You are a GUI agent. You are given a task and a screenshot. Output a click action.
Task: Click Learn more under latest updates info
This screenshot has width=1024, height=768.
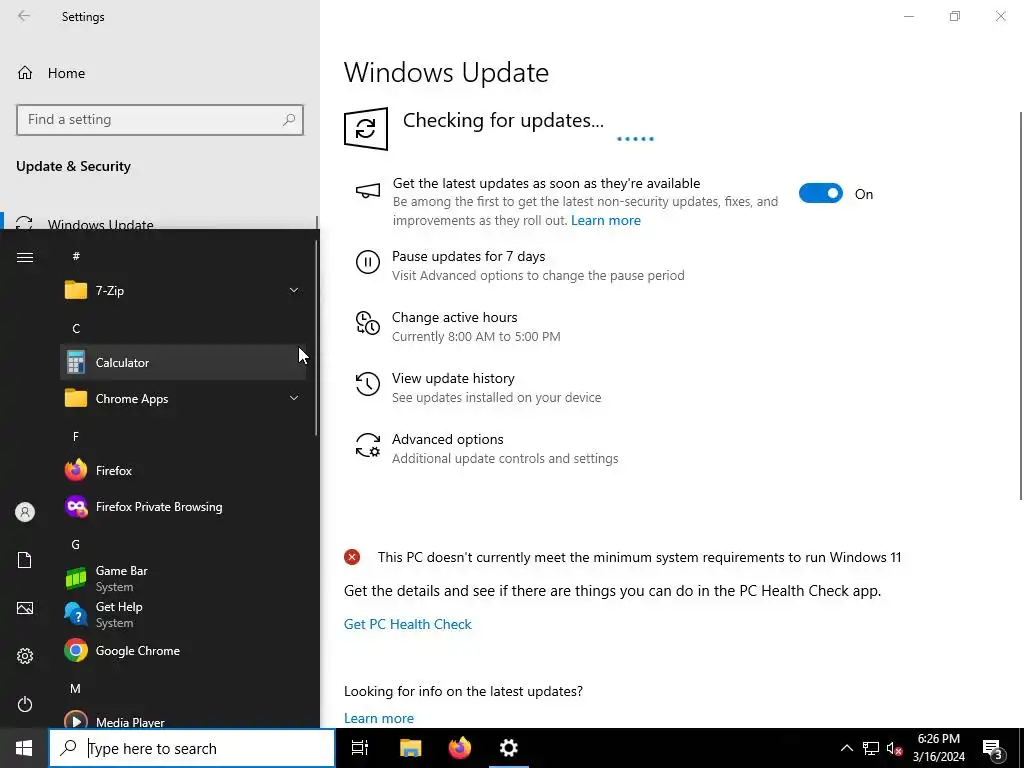pyautogui.click(x=379, y=718)
